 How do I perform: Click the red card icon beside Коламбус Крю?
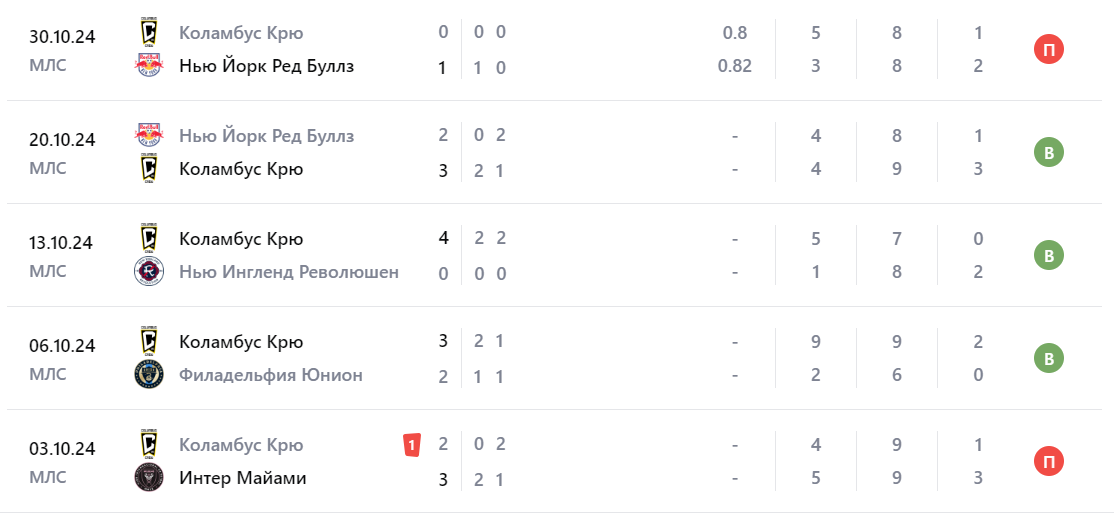click(x=410, y=445)
